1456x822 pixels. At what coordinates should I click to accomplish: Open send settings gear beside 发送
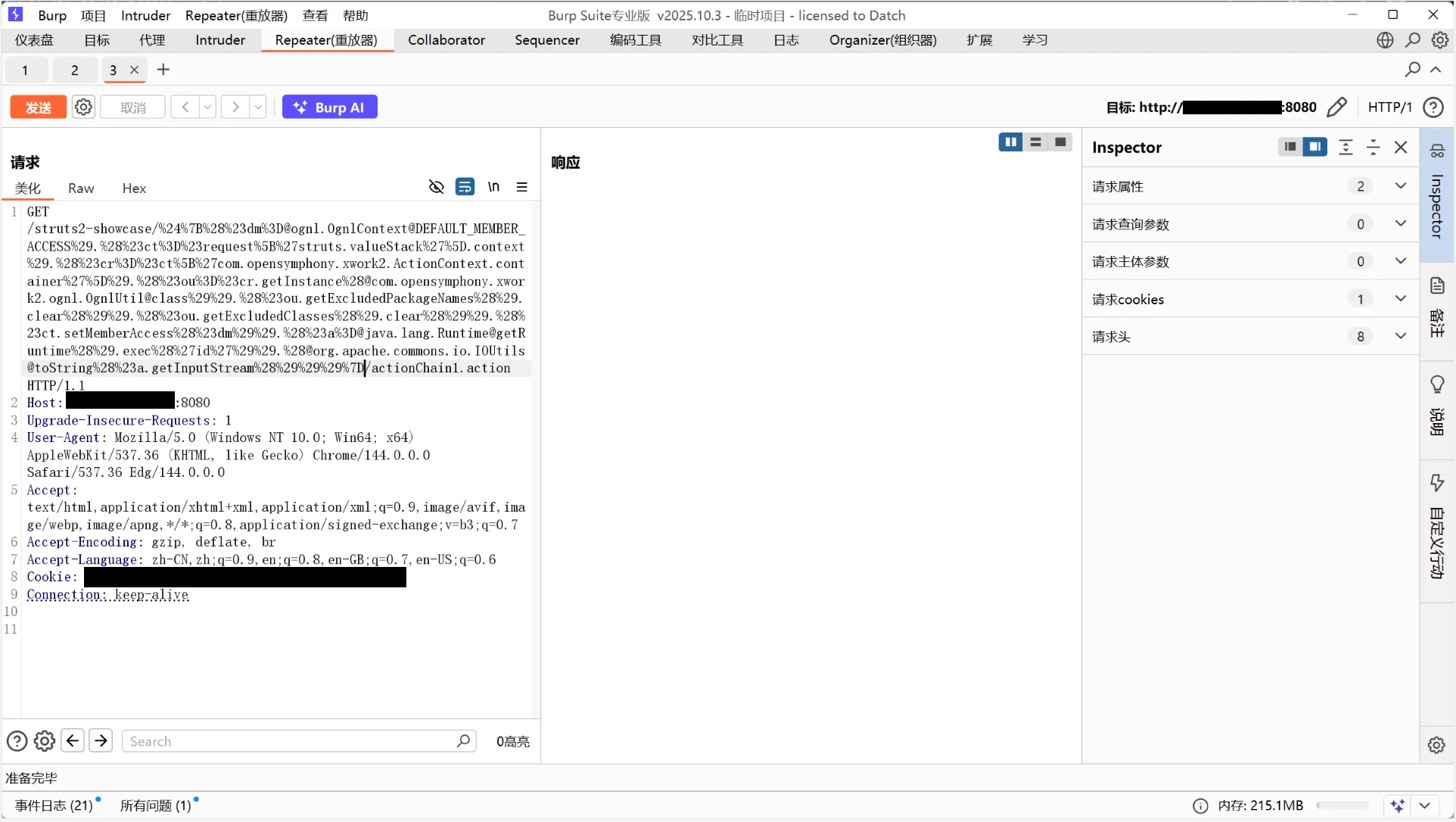tap(83, 107)
